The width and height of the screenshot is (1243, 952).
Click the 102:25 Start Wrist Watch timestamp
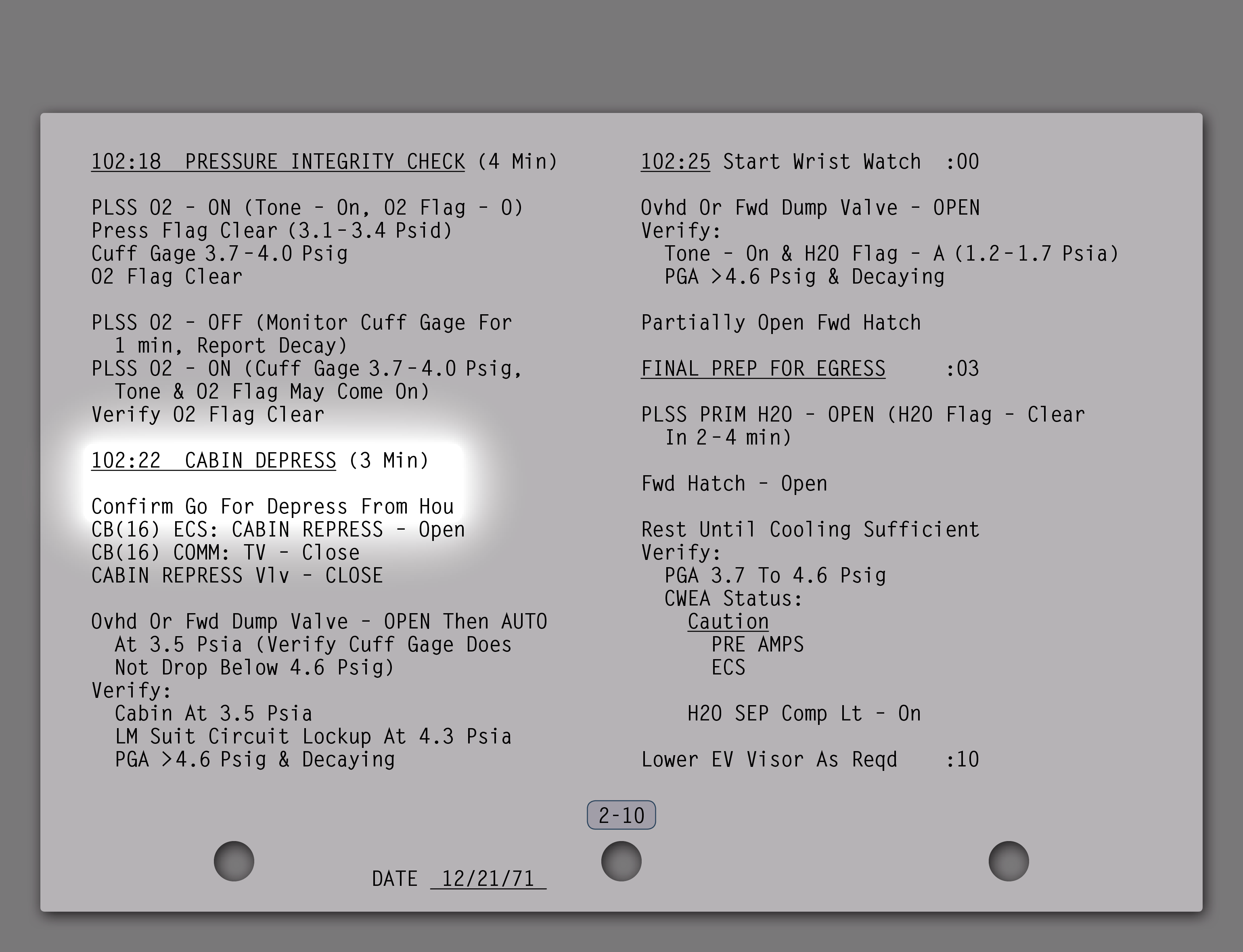point(675,161)
